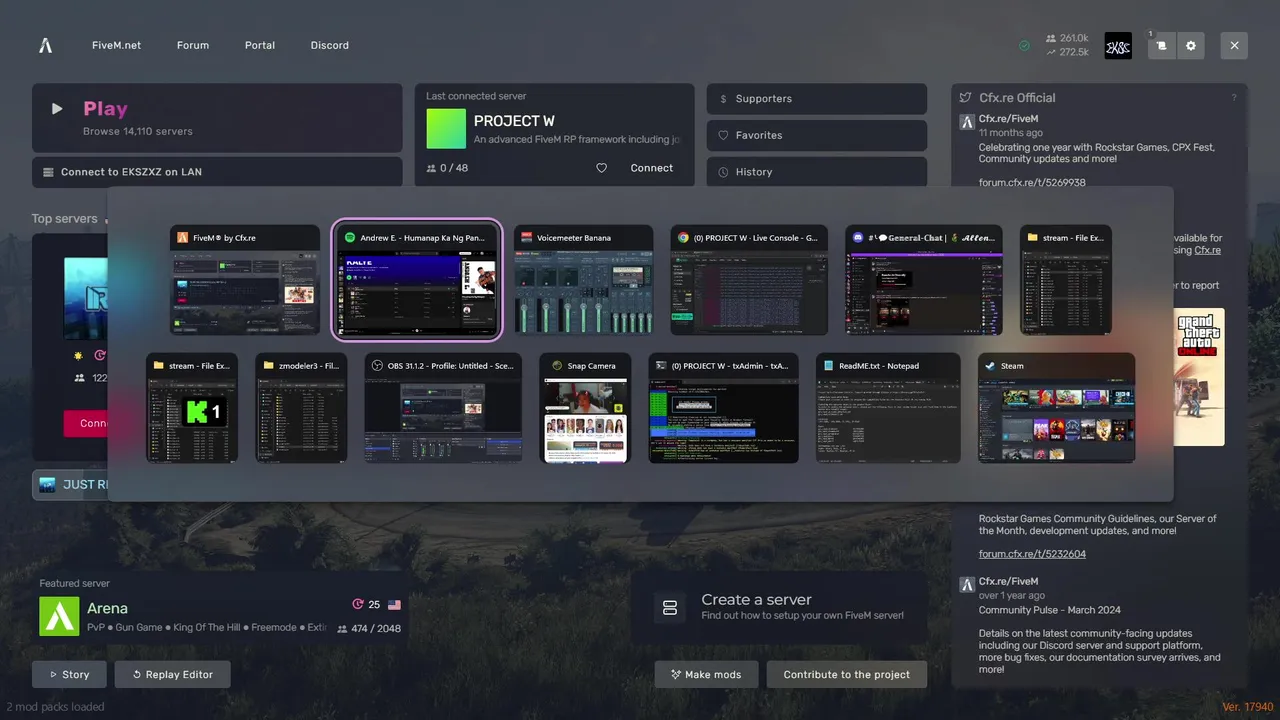Click the green status check icon
This screenshot has width=1280, height=720.
tap(1024, 45)
